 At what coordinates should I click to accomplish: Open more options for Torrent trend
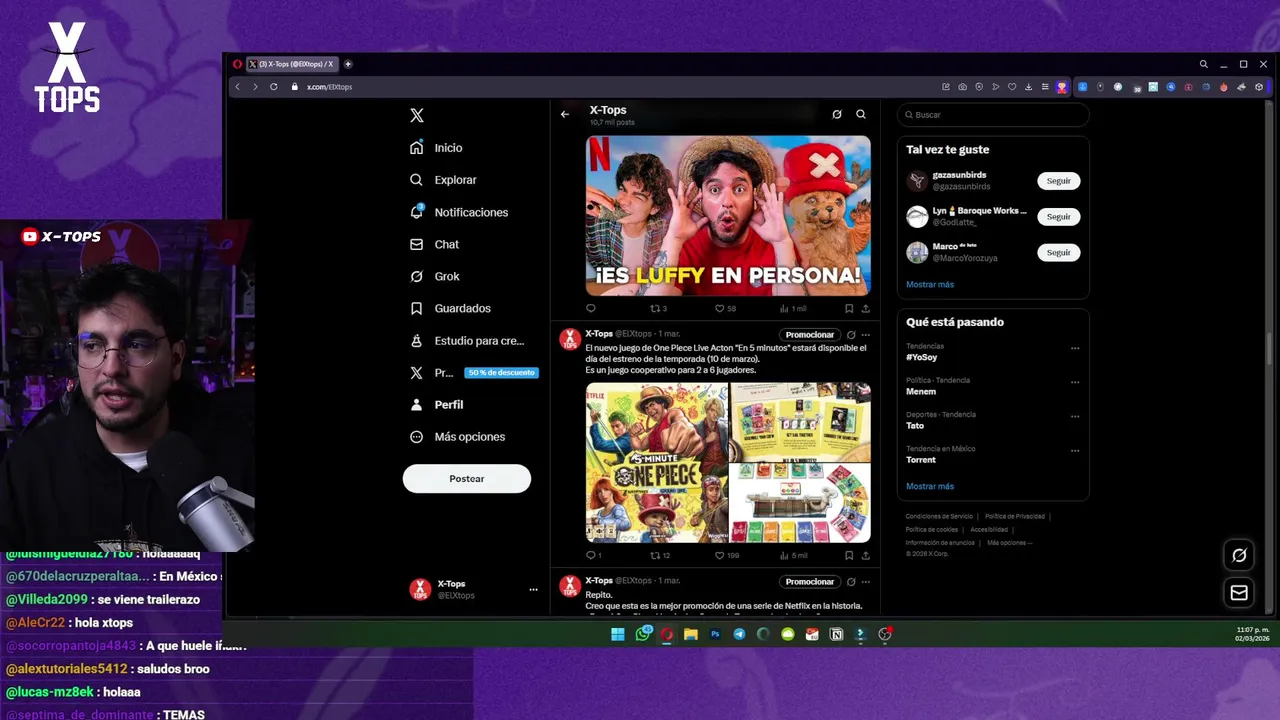[x=1075, y=450]
